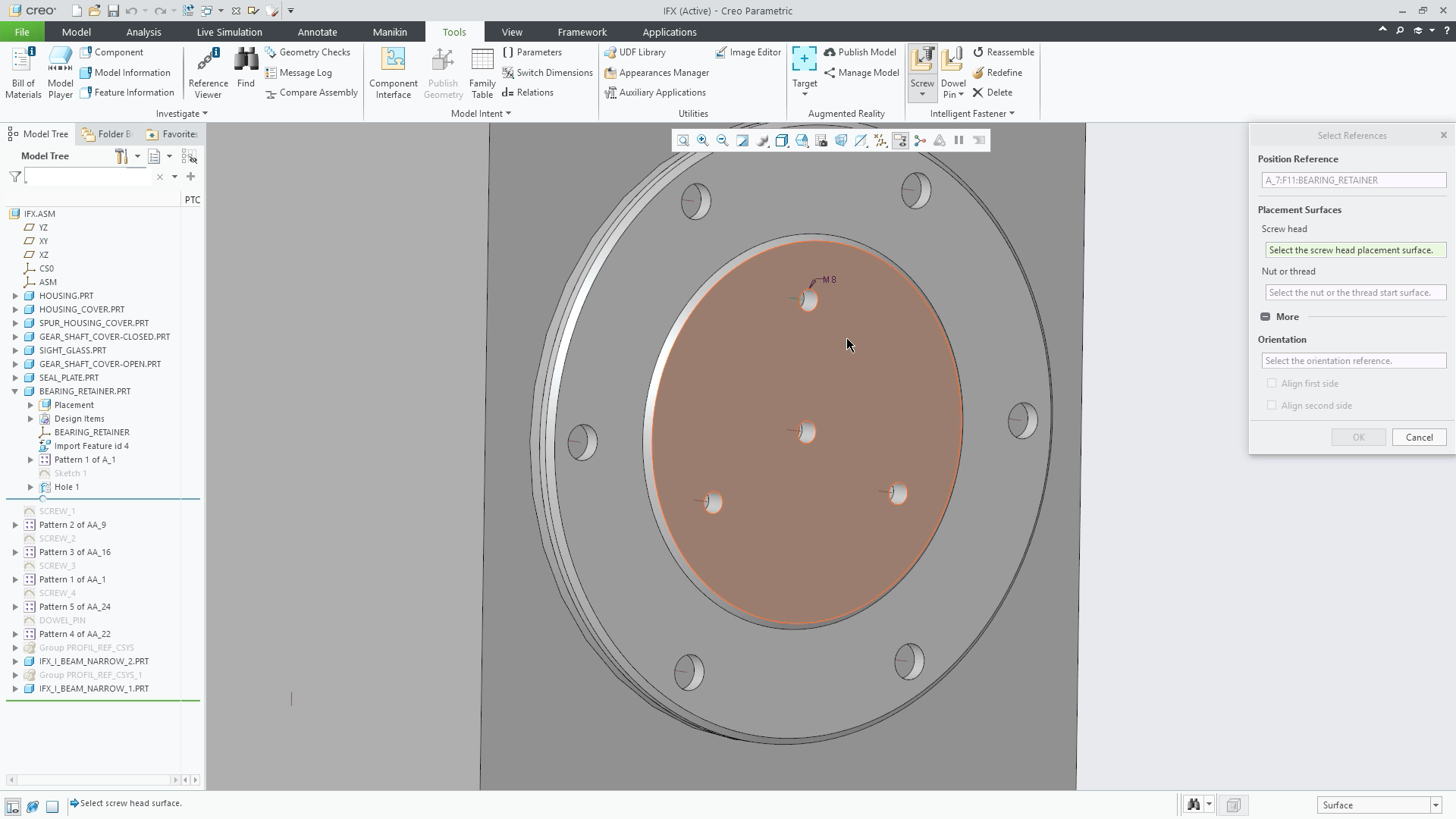Image resolution: width=1456 pixels, height=819 pixels.
Task: Click Zoom Out in graphics toolbar
Action: coord(723,140)
